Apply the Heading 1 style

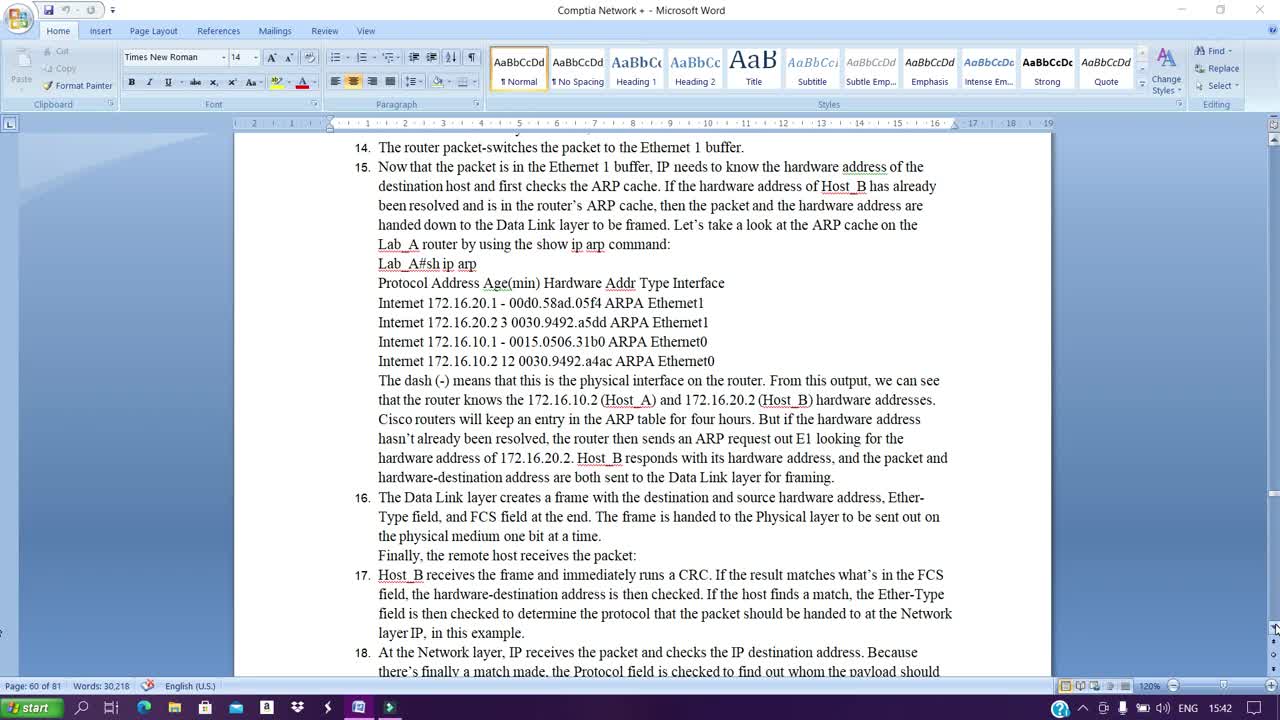click(x=636, y=69)
